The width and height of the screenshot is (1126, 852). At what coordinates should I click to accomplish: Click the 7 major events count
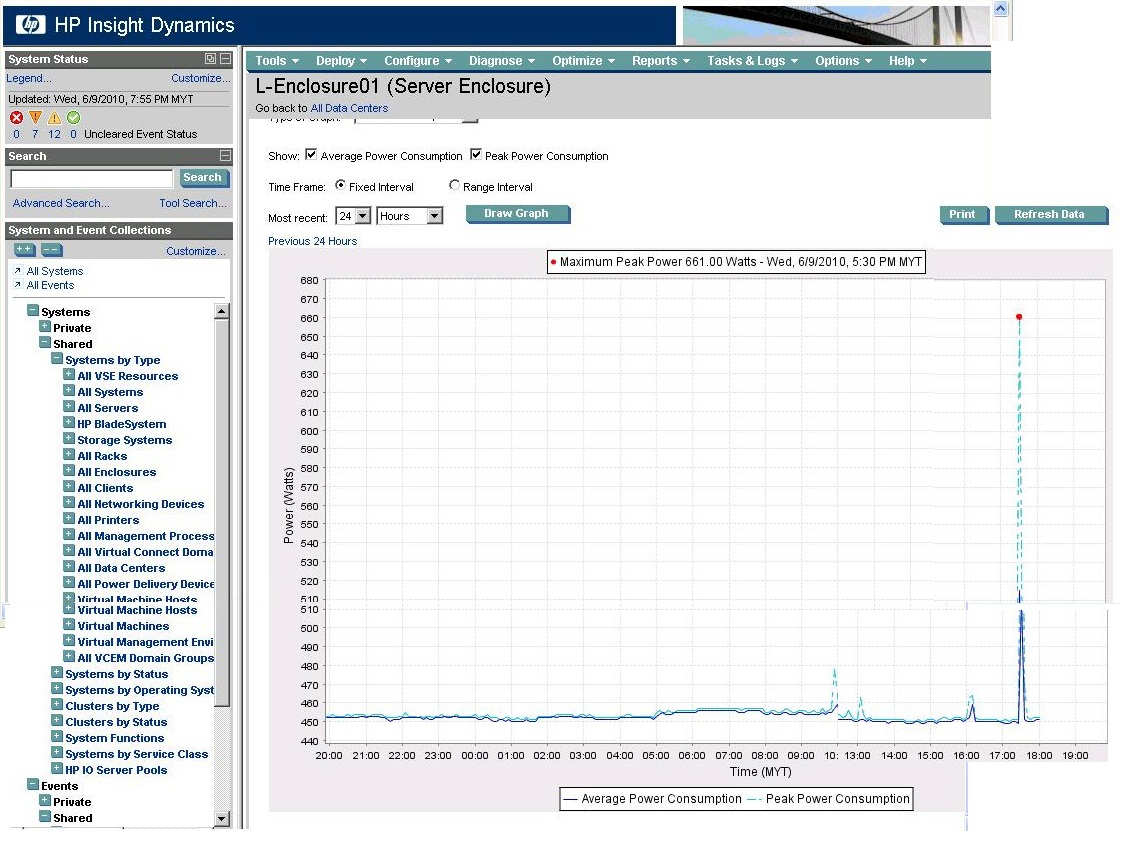point(35,134)
